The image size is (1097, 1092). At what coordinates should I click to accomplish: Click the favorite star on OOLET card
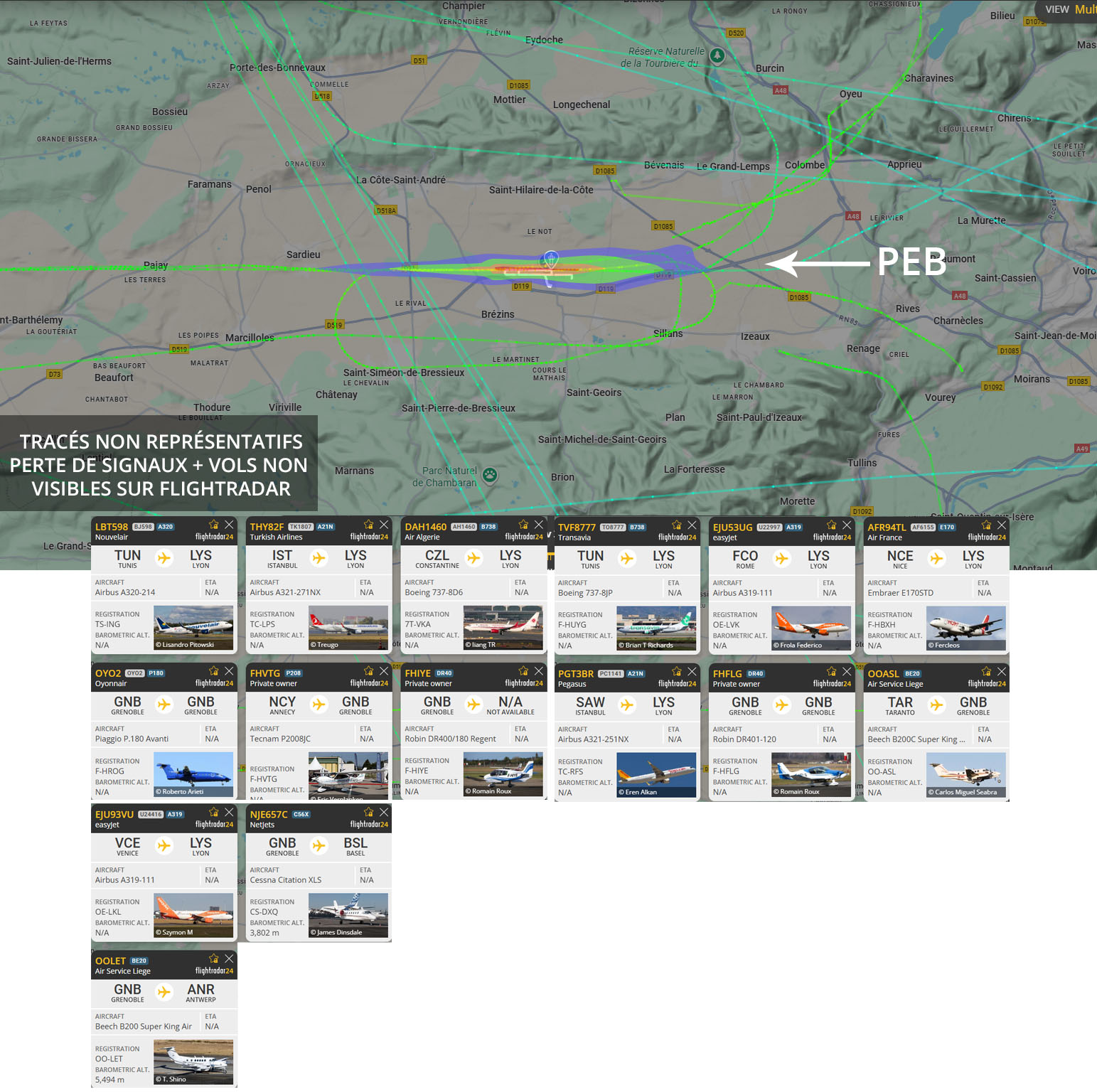213,958
